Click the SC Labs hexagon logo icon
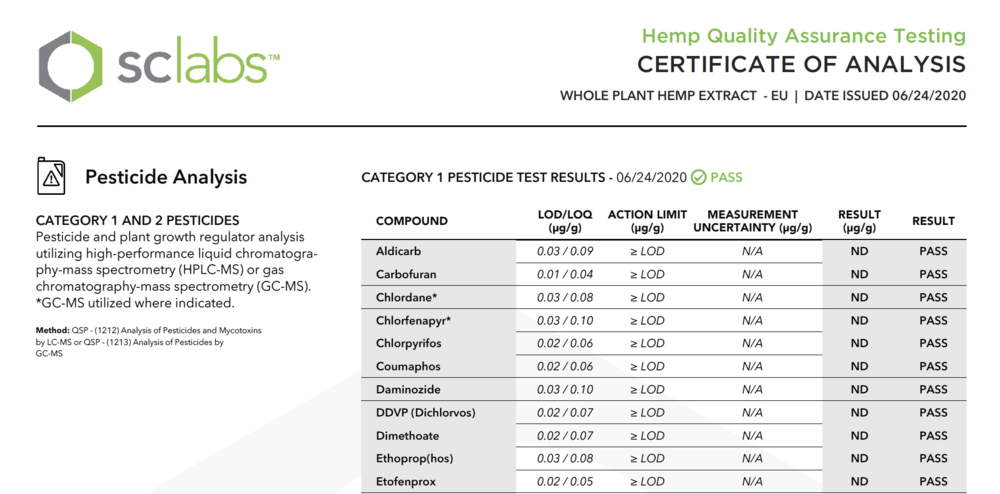Viewport: 1000px width, 494px height. (70, 66)
